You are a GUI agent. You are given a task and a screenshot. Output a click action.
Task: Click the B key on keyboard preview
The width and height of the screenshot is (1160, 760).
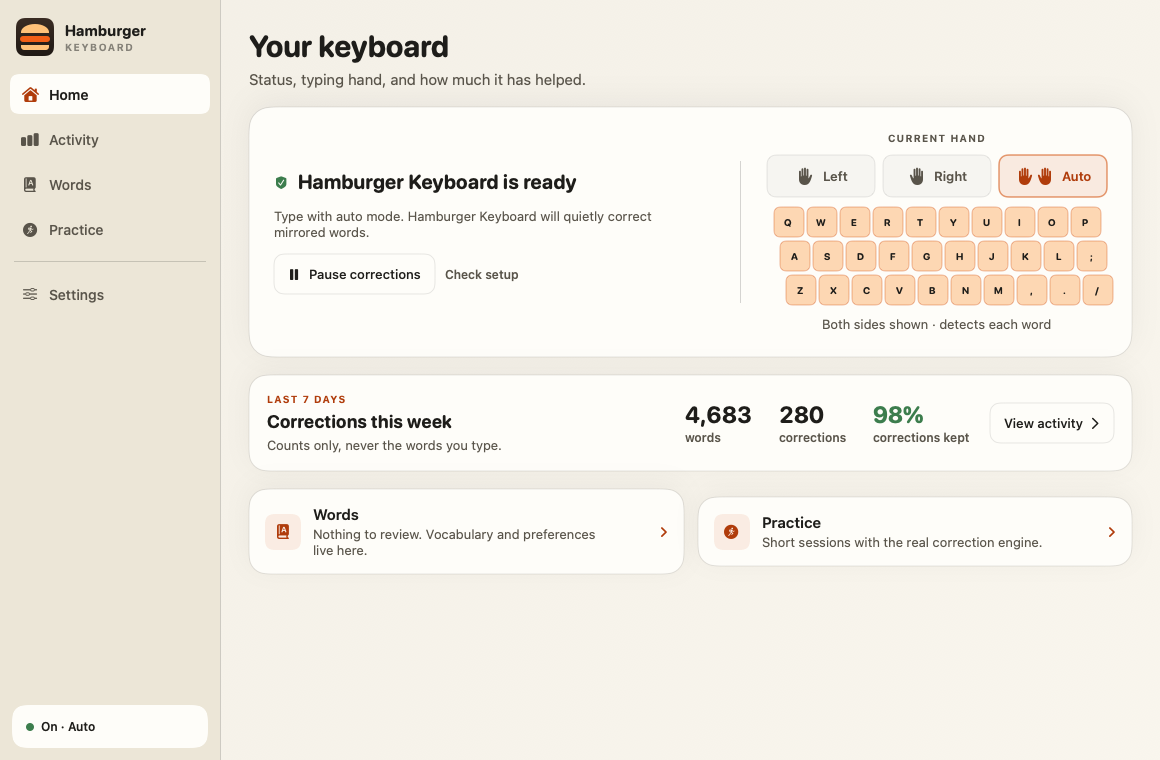coord(932,290)
